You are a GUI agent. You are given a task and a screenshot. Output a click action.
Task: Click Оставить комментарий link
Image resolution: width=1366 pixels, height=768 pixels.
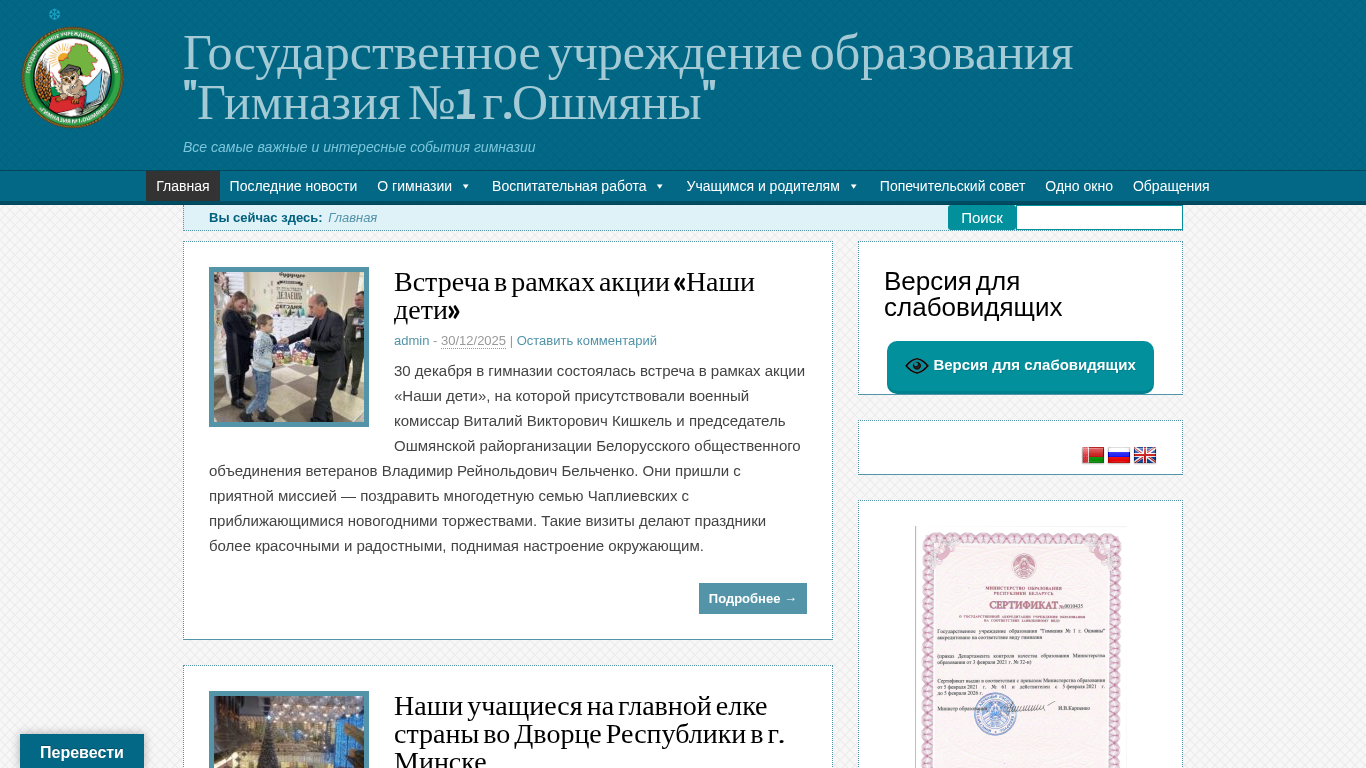587,341
